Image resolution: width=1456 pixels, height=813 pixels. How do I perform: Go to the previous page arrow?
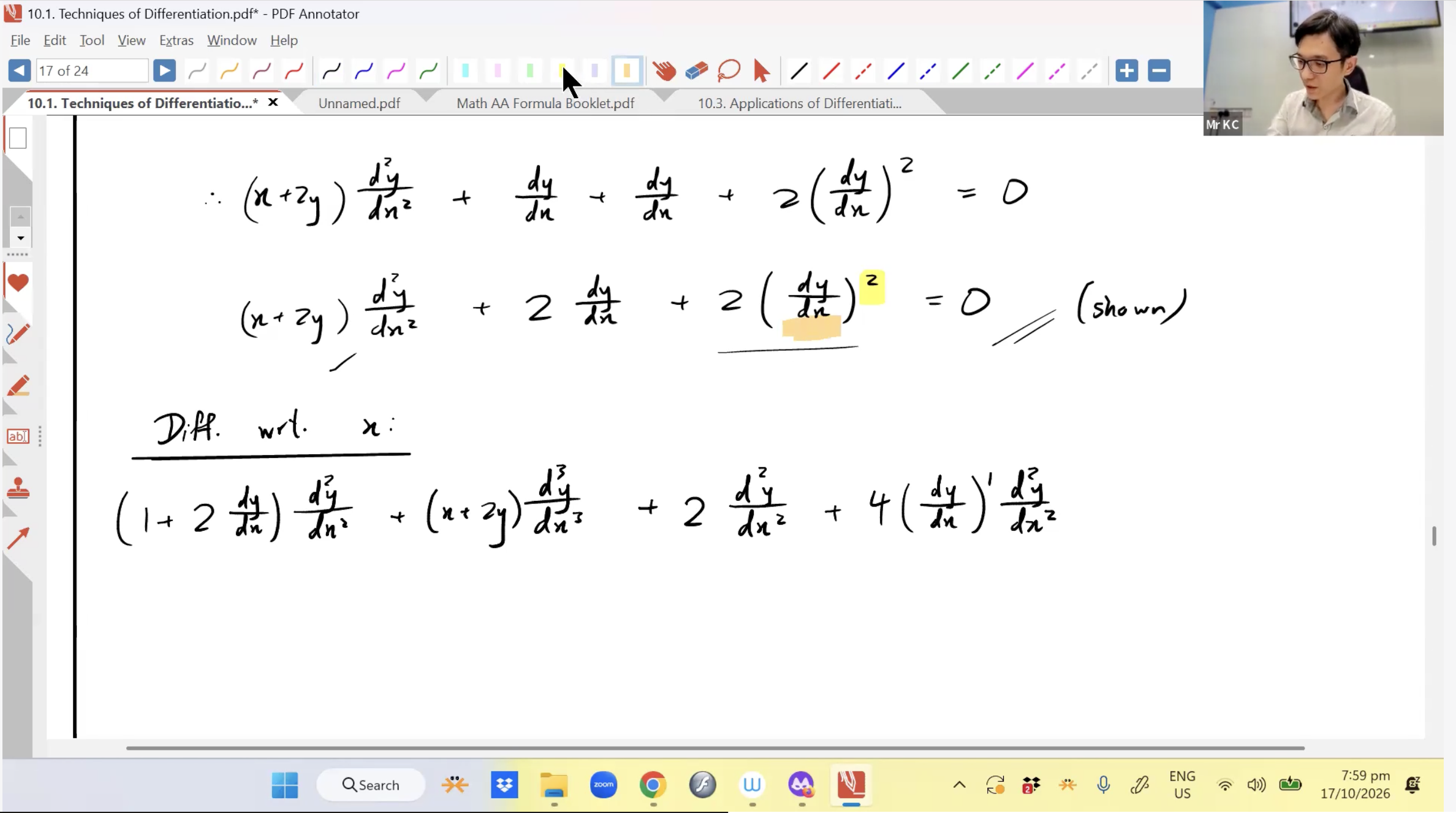(x=20, y=71)
